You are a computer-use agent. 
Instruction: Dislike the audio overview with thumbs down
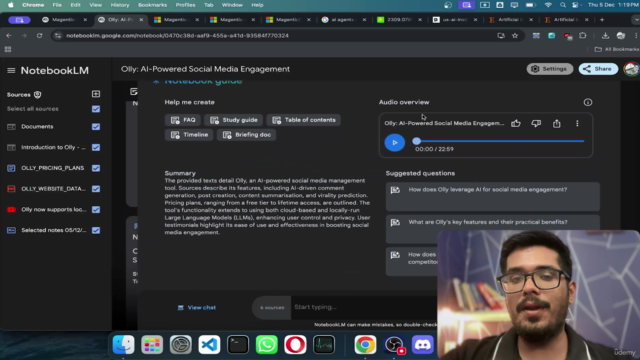[x=536, y=123]
